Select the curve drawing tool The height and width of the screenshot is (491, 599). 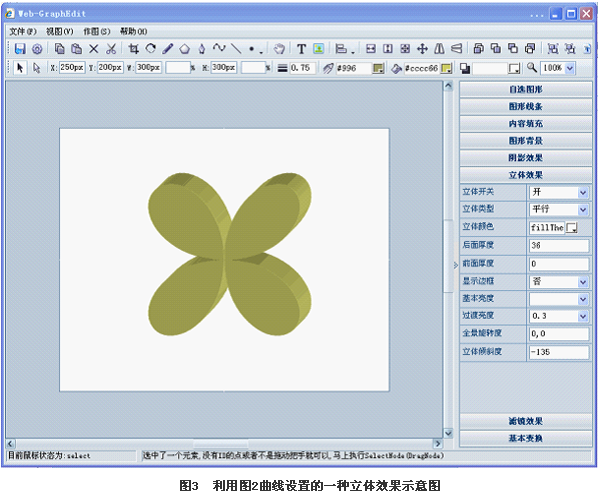coord(219,48)
